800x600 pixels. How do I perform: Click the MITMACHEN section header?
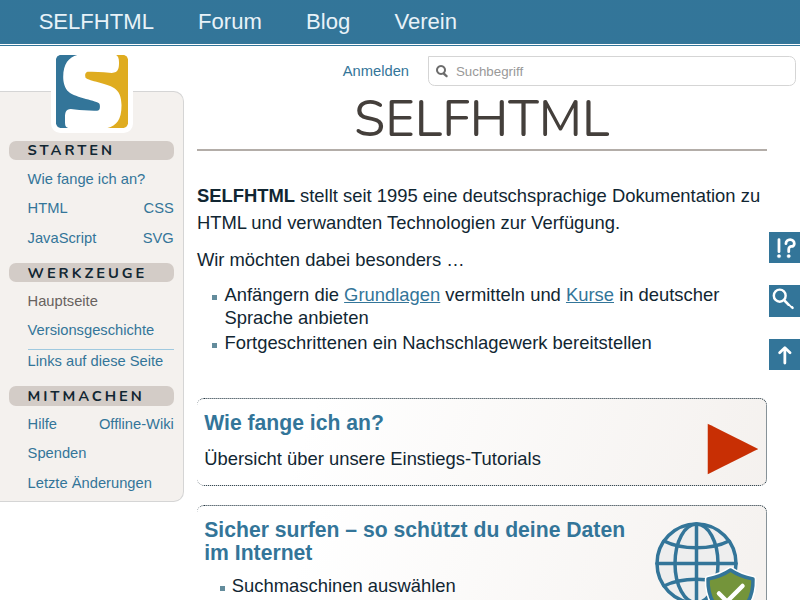[91, 396]
